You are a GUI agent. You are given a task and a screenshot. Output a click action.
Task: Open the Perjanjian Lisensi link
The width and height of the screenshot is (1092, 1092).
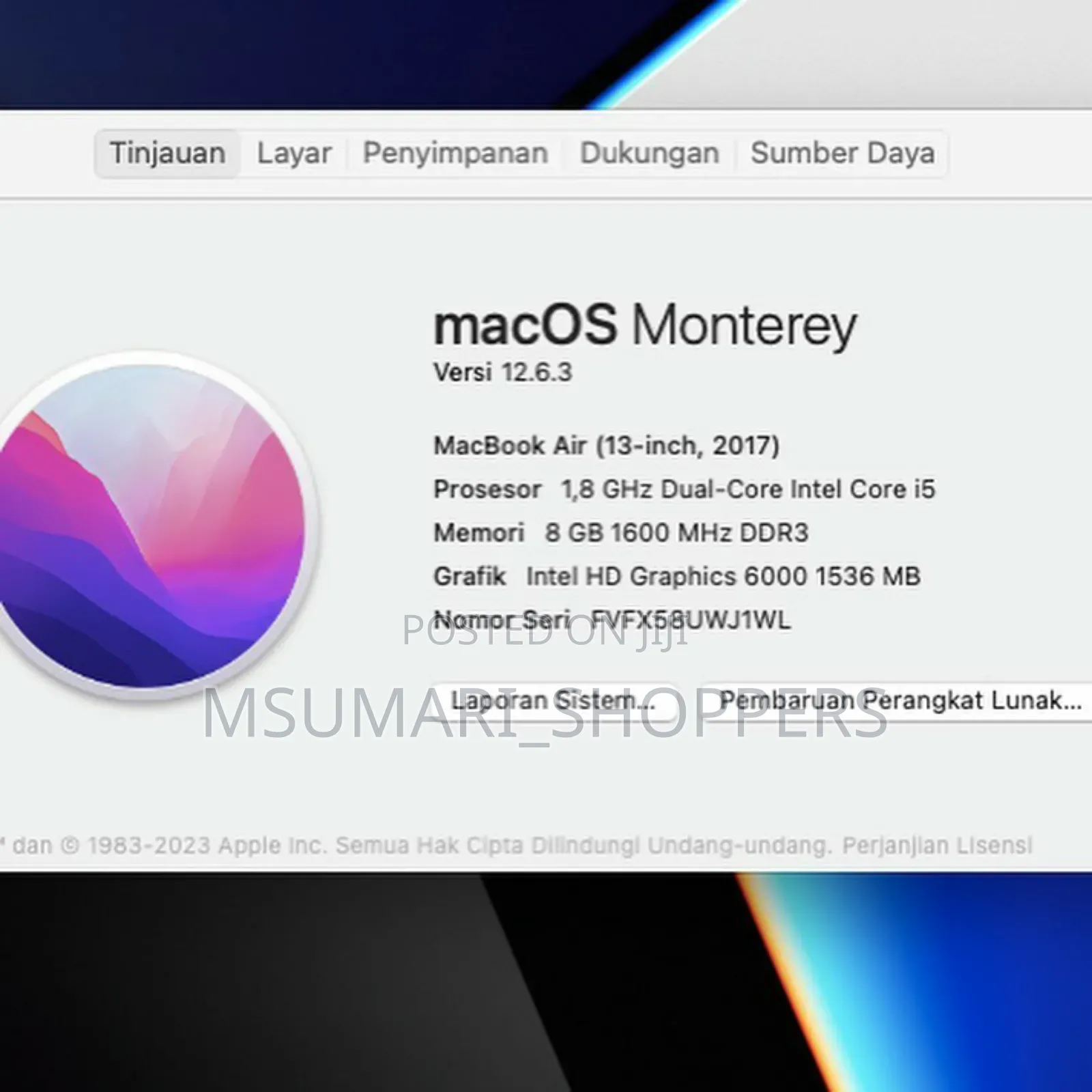click(937, 846)
